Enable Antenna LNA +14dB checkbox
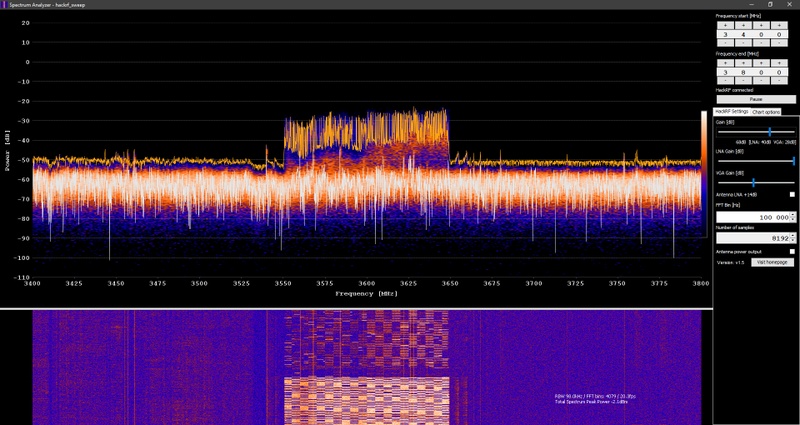 (792, 194)
